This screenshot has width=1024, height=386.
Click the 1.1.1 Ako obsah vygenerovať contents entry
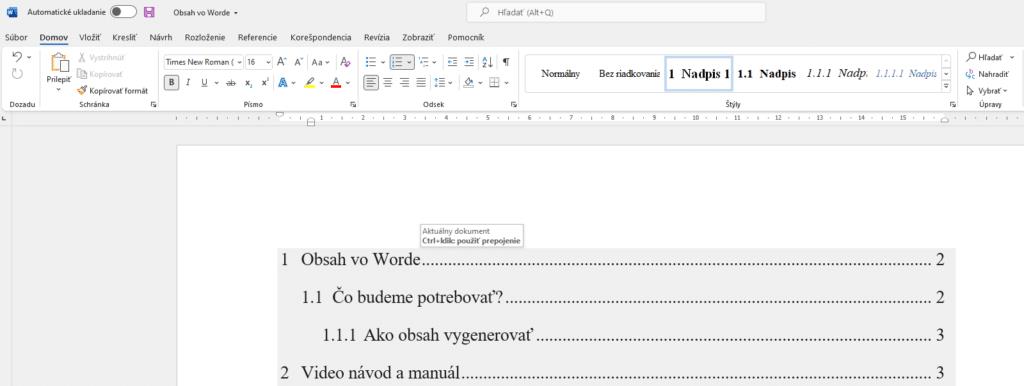[633, 336]
